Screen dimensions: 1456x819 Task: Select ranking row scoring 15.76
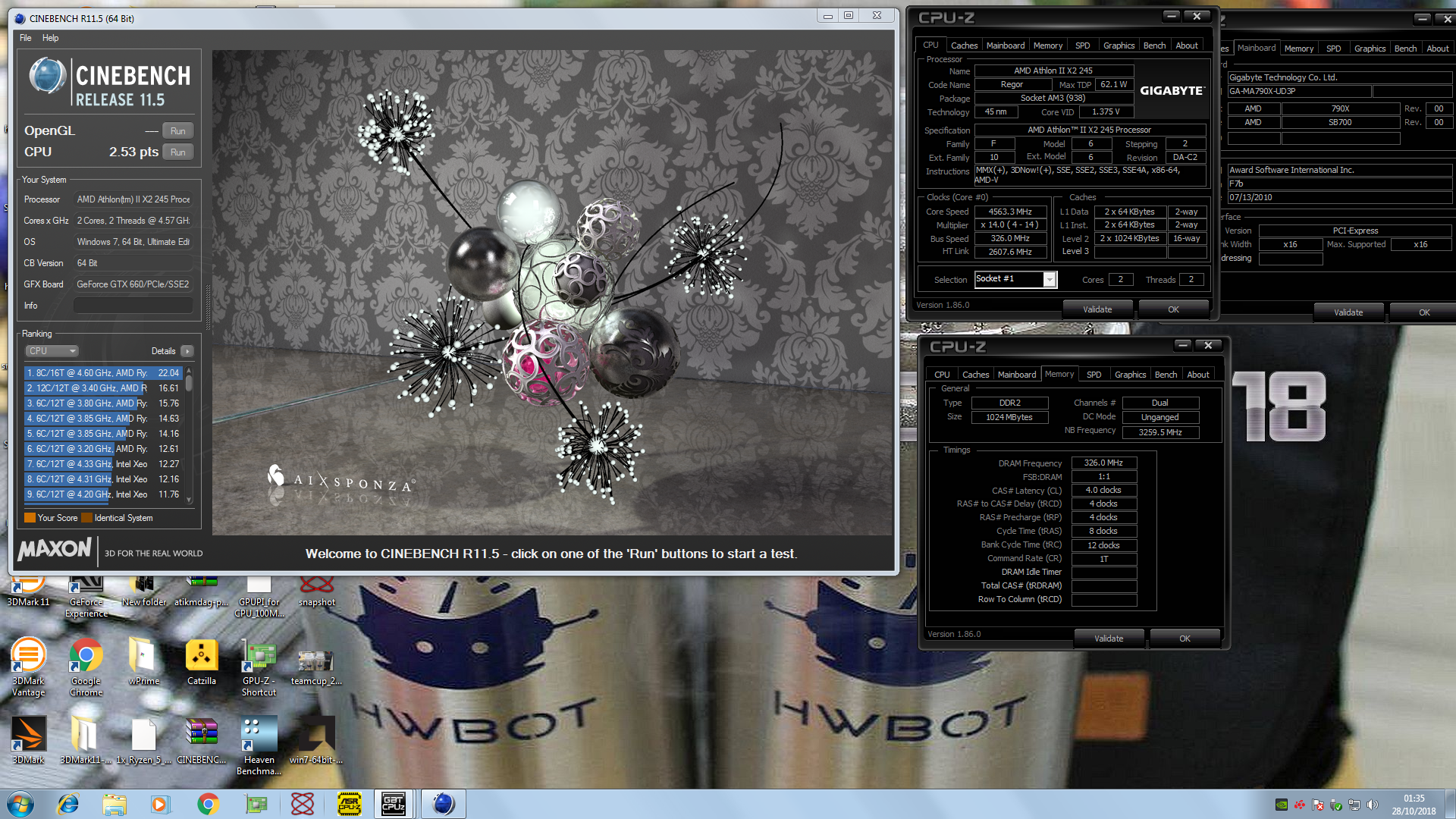pos(103,403)
